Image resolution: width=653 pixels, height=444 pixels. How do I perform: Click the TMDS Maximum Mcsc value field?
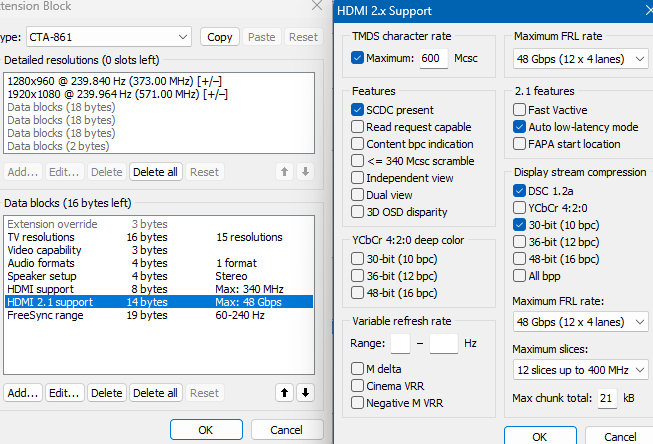tap(433, 59)
